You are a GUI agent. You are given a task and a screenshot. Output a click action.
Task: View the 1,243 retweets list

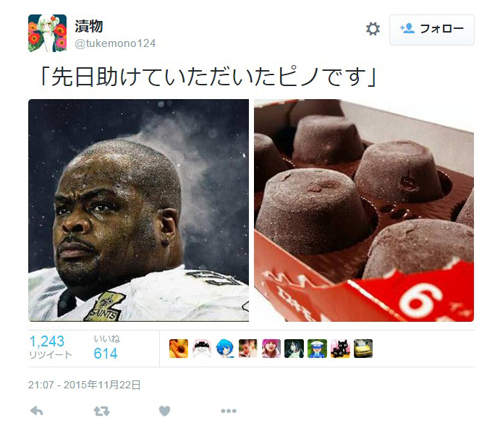(50, 347)
